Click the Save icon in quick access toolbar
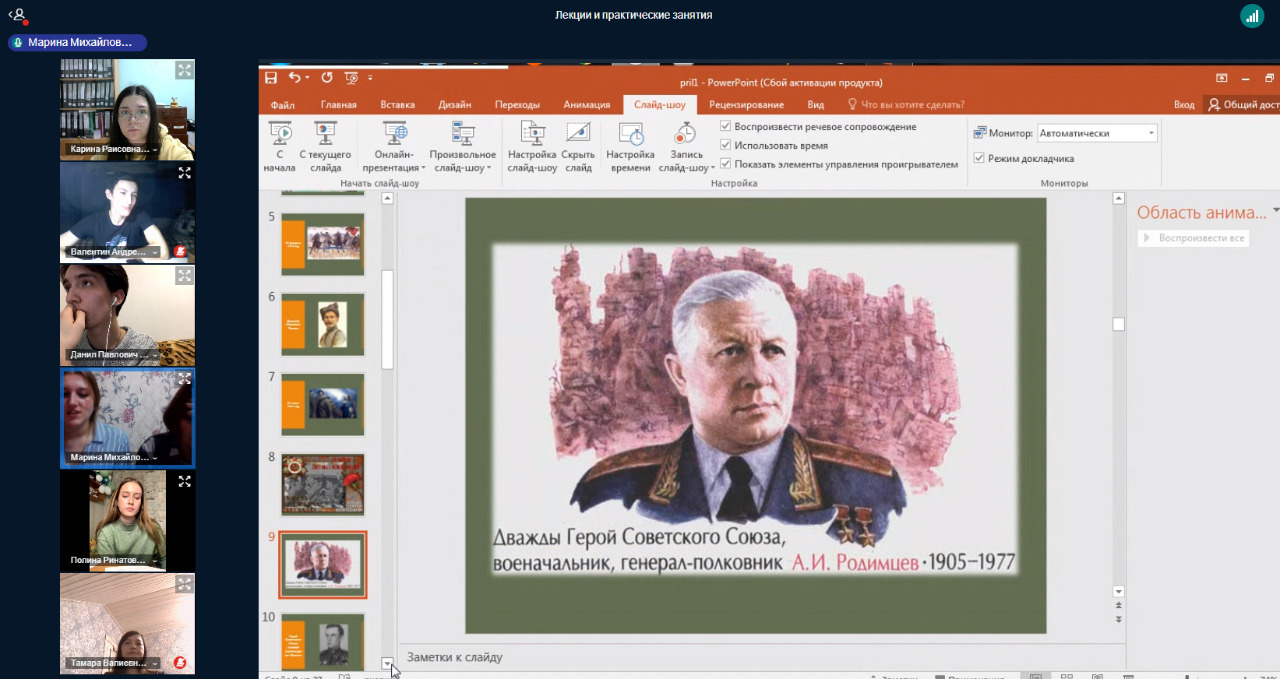 coord(271,78)
